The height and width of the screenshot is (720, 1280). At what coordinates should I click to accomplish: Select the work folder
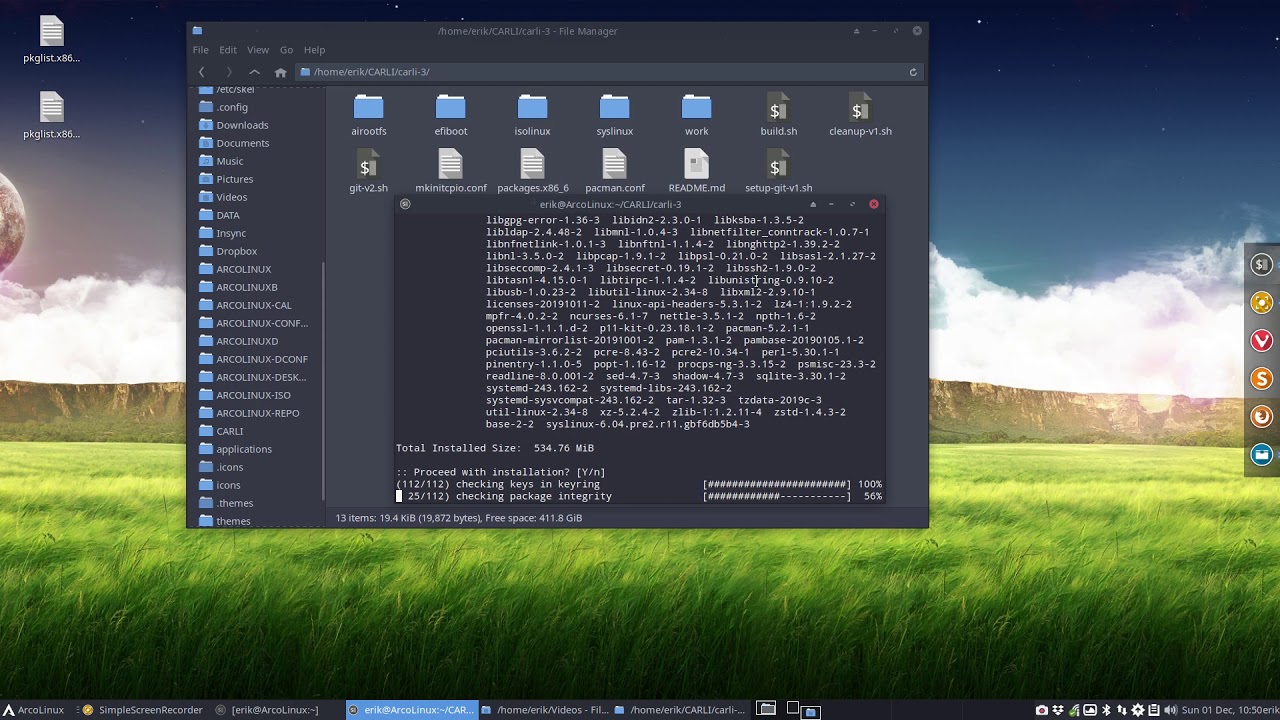pos(697,115)
